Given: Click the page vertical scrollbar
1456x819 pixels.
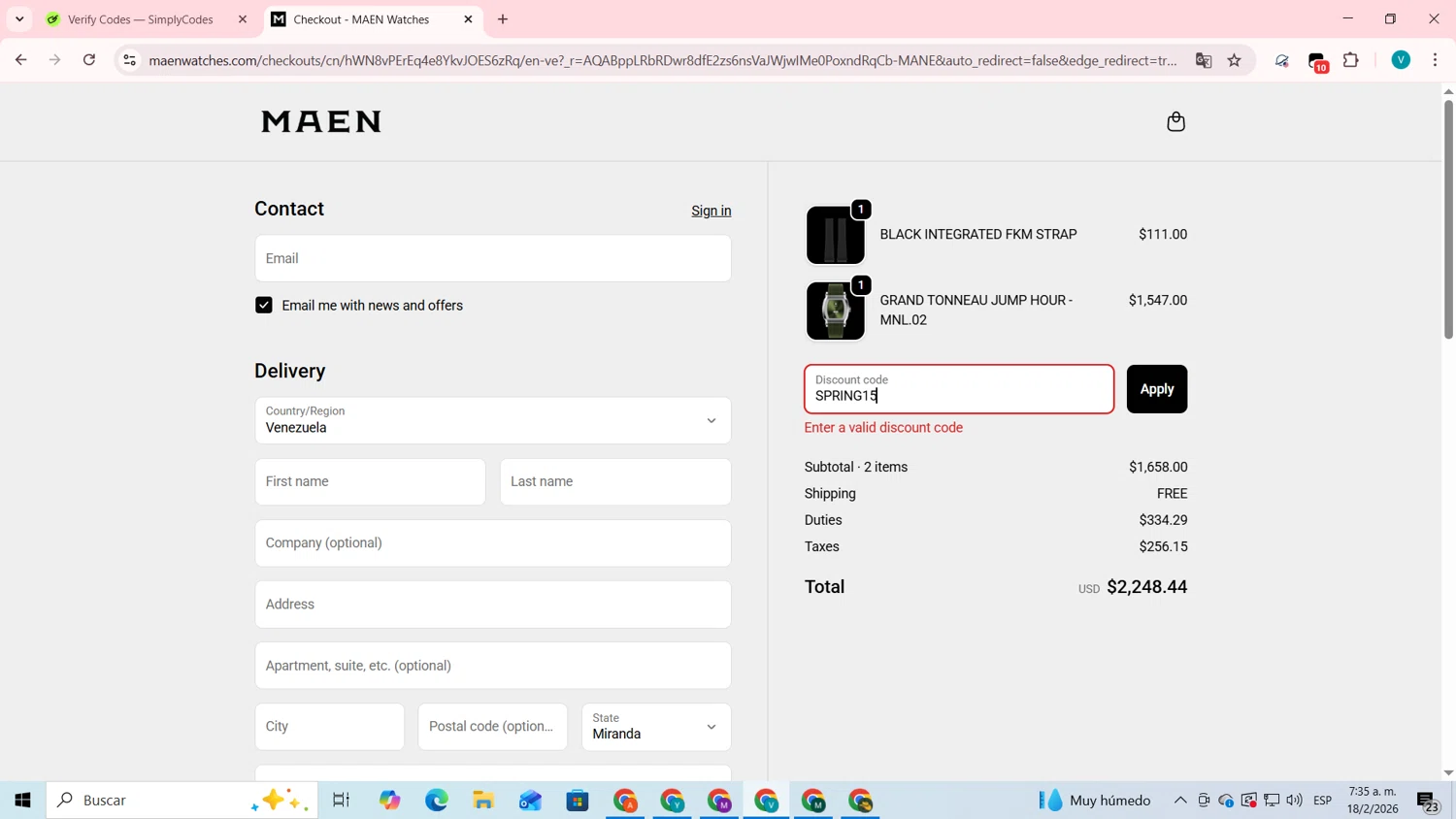Looking at the screenshot, I should click(x=1448, y=218).
